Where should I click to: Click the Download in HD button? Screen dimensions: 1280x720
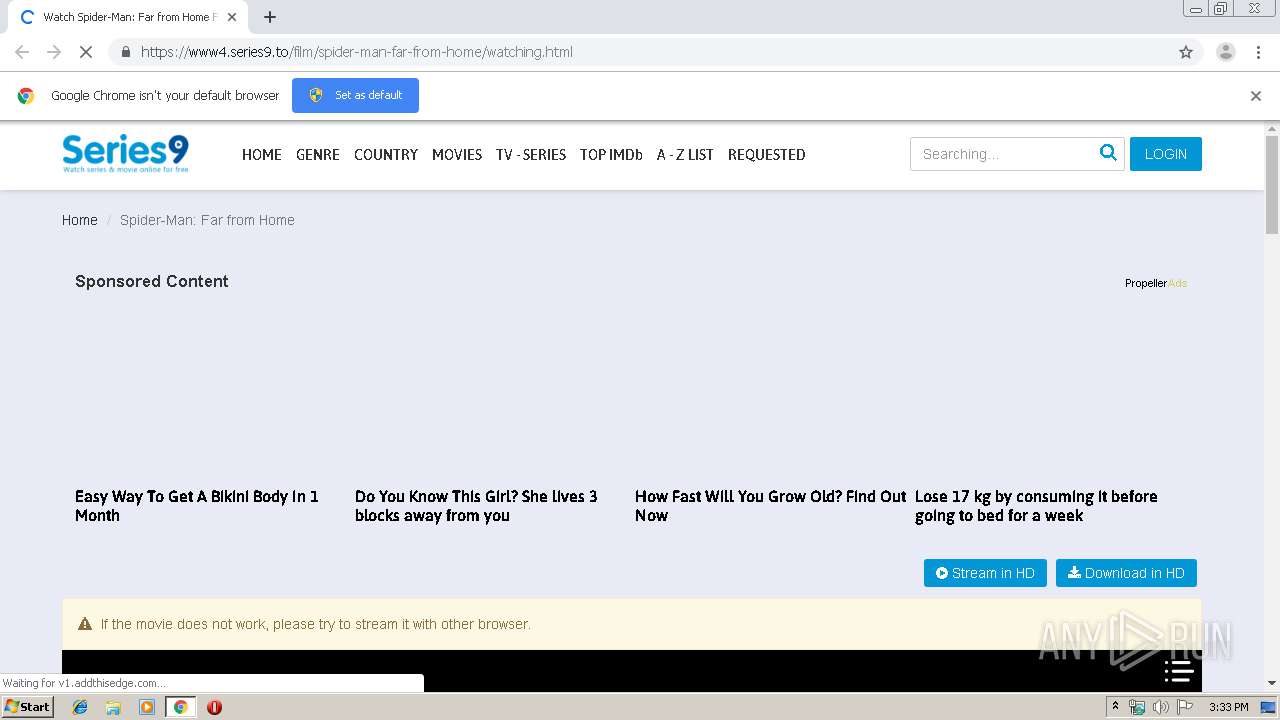pos(1126,573)
